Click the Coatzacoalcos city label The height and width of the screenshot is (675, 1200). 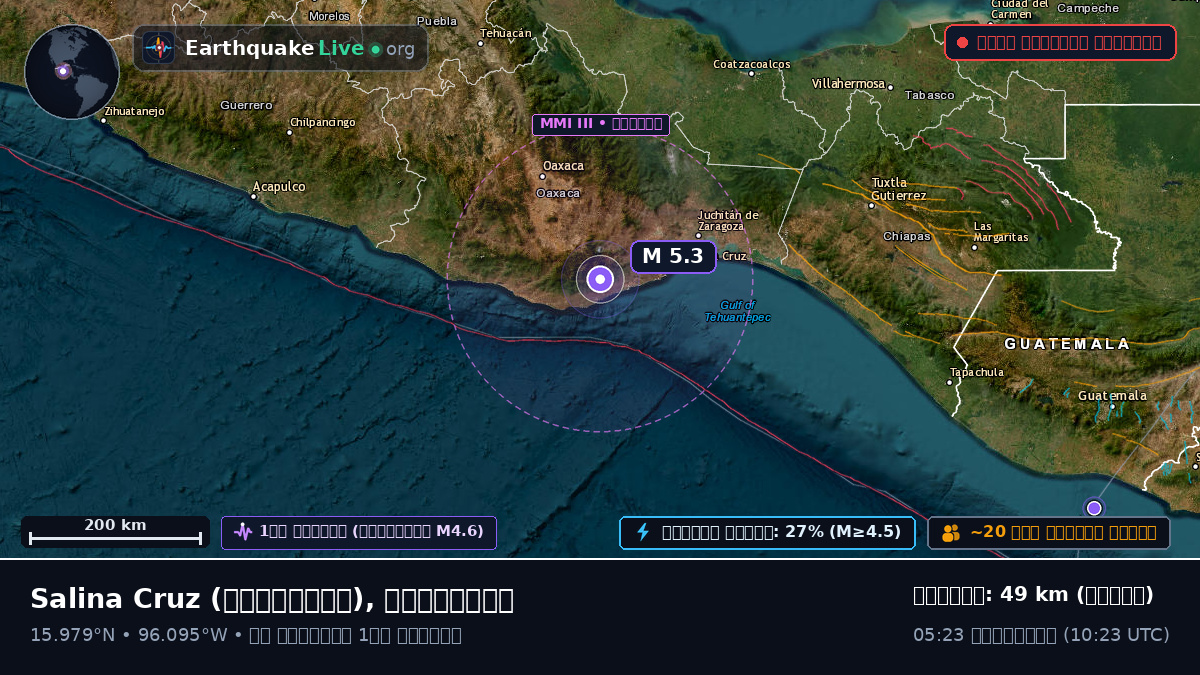752,64
